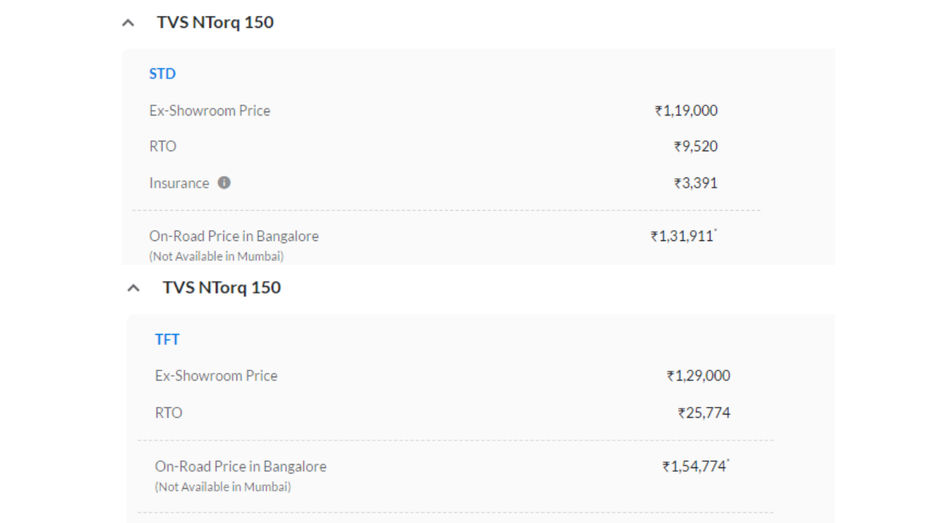Select the ₹25,774 RTO amount
The height and width of the screenshot is (523, 930).
[704, 413]
